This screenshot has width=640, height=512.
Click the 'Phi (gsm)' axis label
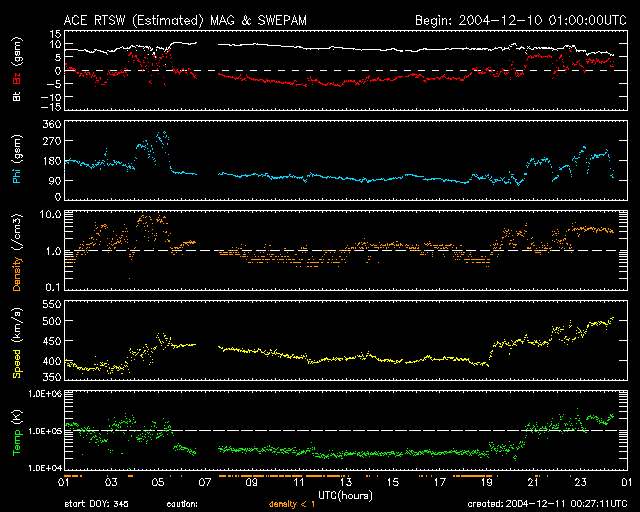coord(17,159)
